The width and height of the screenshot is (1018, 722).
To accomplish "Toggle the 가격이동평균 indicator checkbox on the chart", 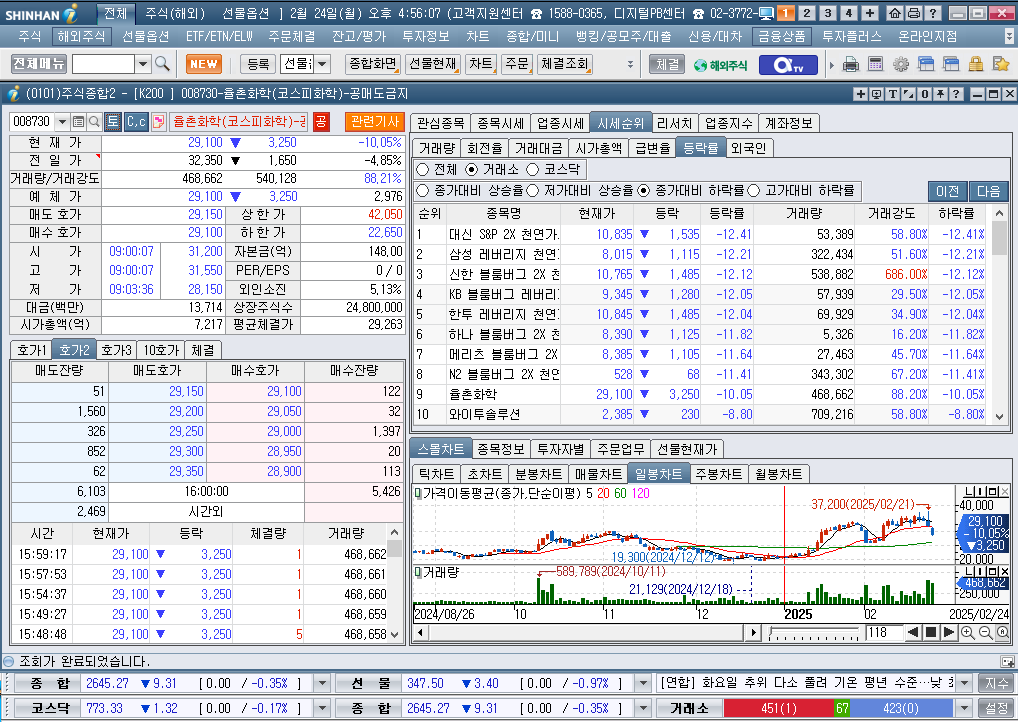I will tap(418, 493).
